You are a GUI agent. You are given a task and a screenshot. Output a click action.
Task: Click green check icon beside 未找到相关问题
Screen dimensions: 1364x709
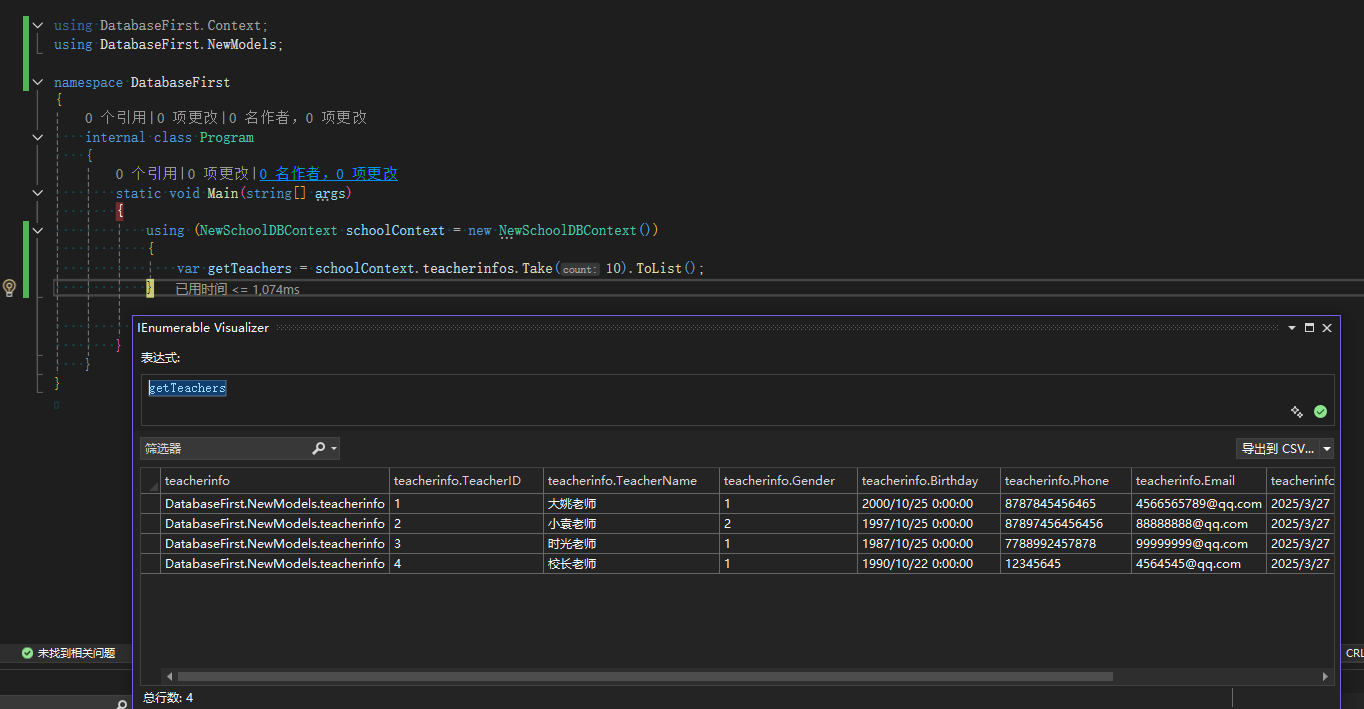[27, 653]
